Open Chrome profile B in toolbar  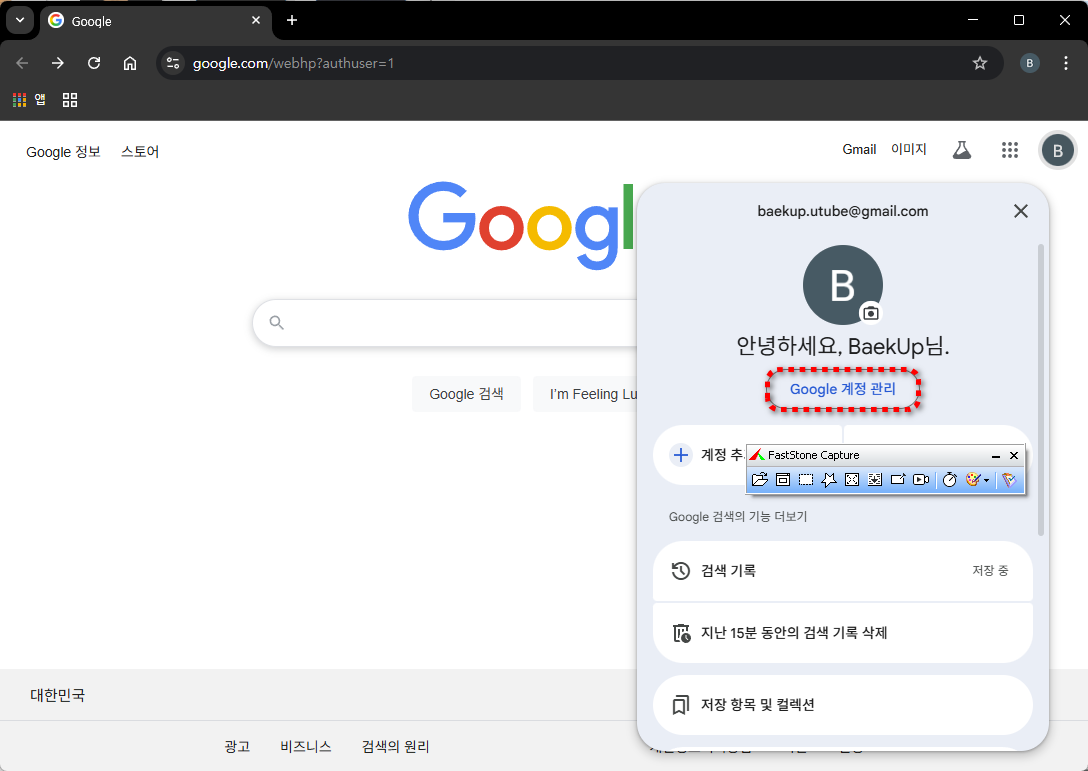tap(1030, 63)
